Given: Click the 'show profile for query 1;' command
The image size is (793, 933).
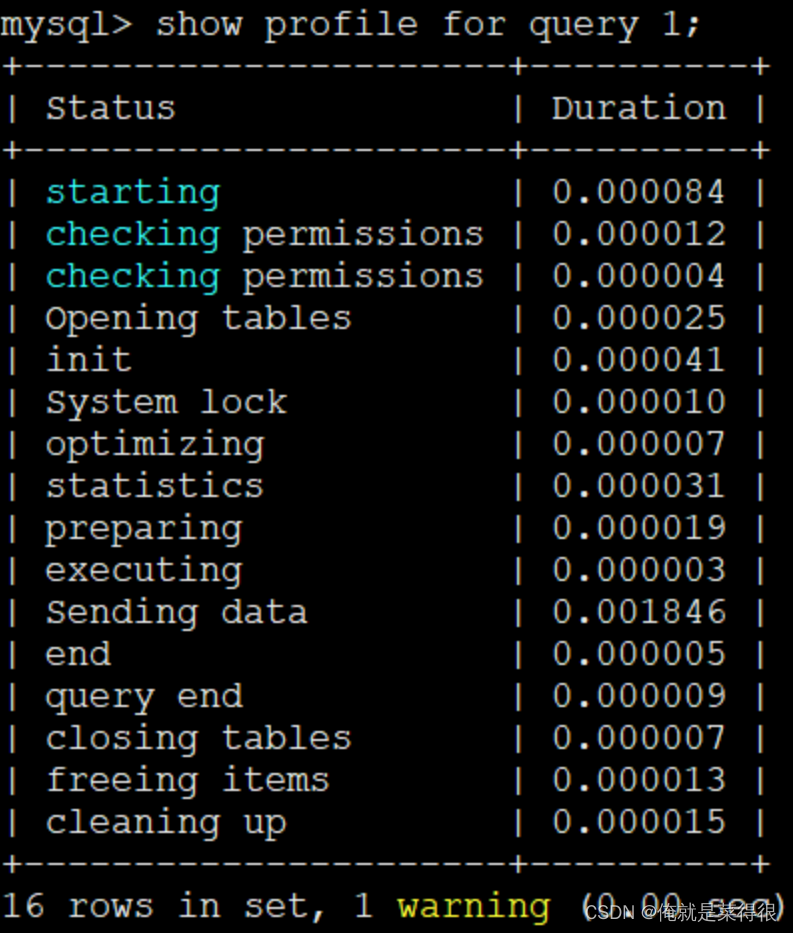Looking at the screenshot, I should click(428, 27).
